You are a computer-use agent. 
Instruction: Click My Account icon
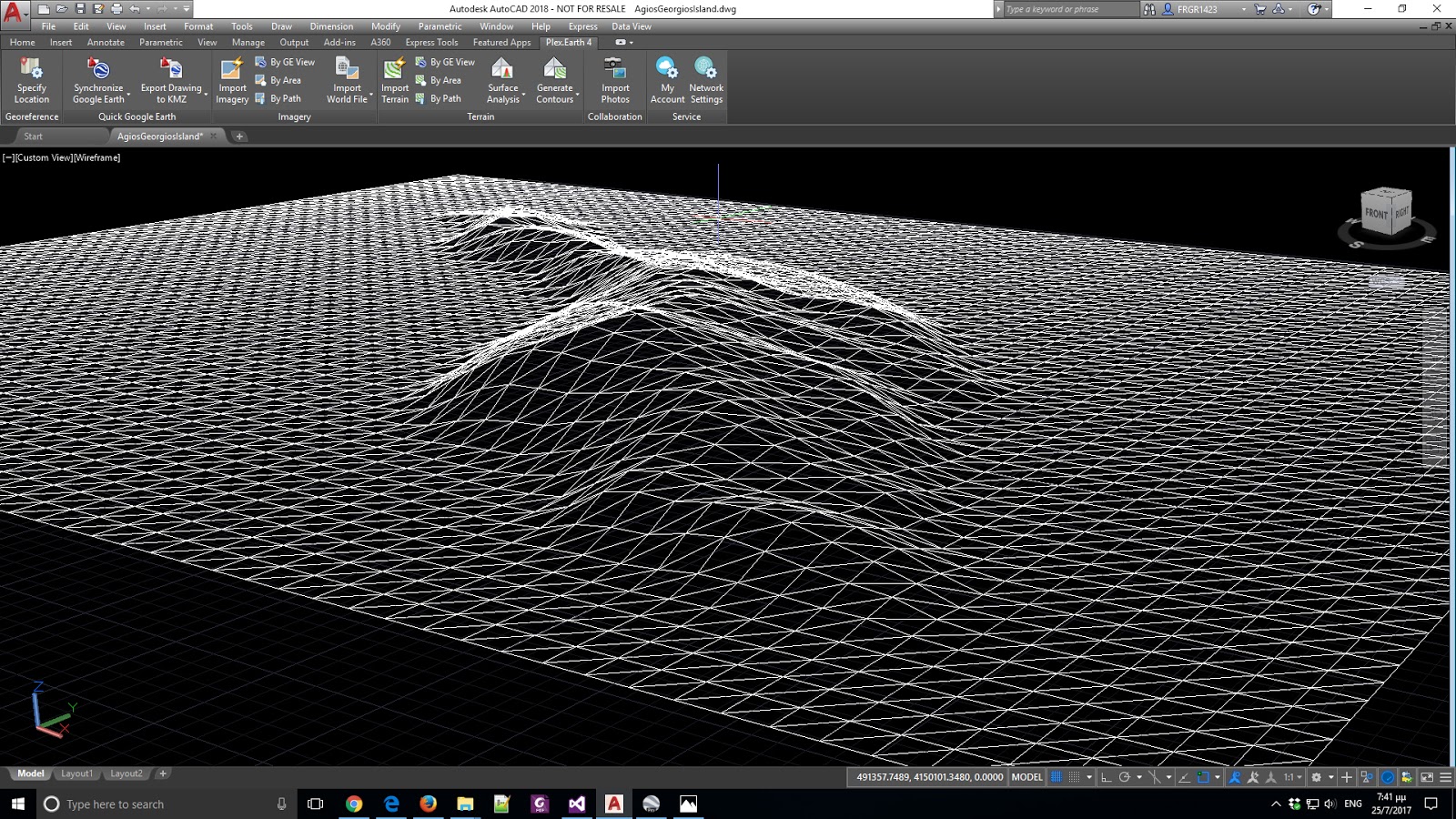pyautogui.click(x=667, y=80)
